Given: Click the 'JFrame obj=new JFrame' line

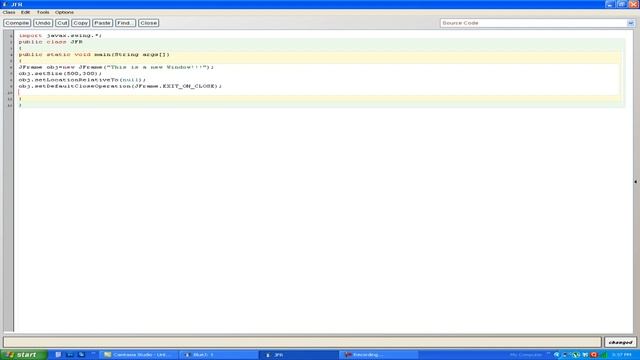Looking at the screenshot, I should coord(116,67).
